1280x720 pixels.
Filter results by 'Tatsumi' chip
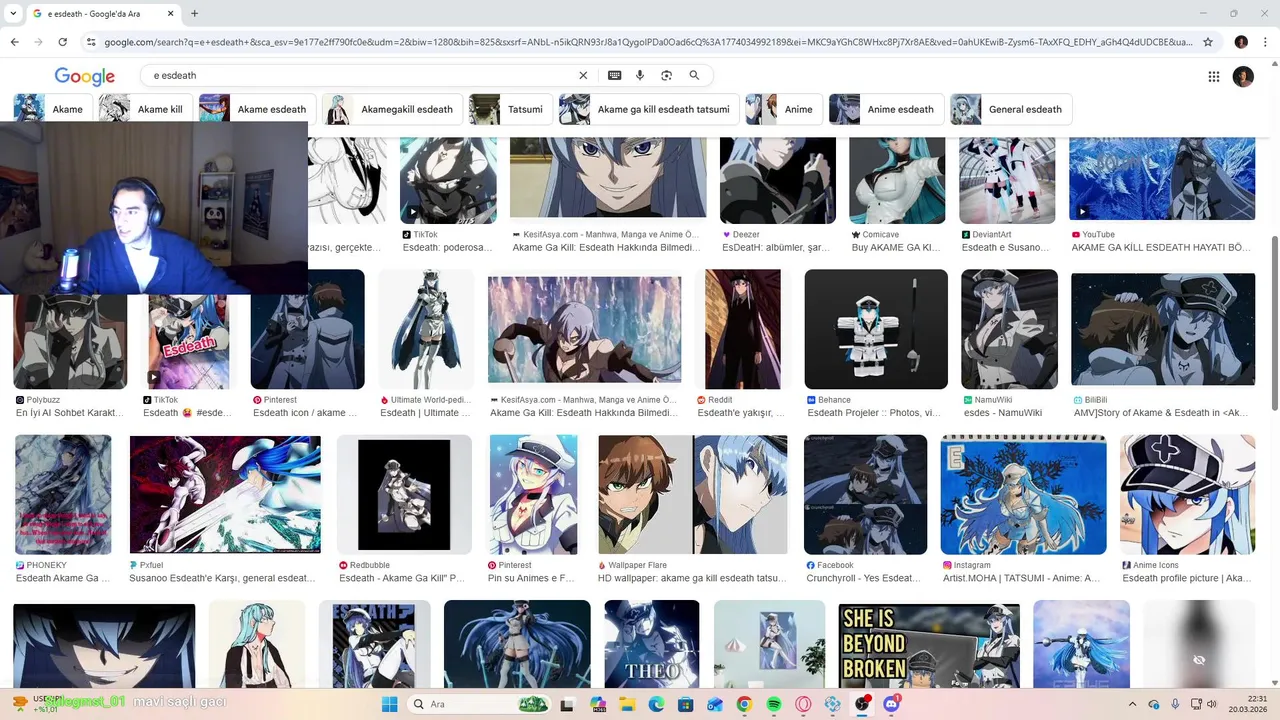[511, 109]
